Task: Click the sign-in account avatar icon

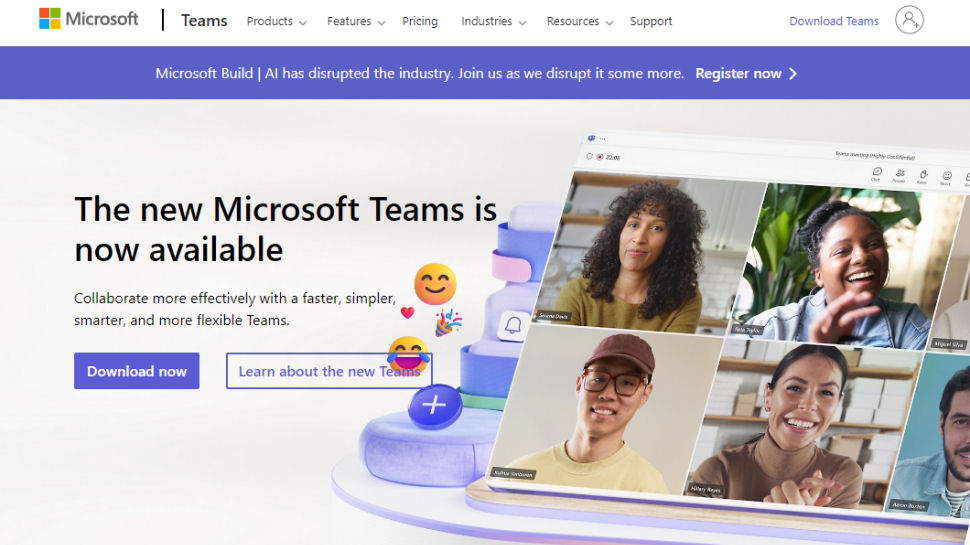Action: [909, 20]
